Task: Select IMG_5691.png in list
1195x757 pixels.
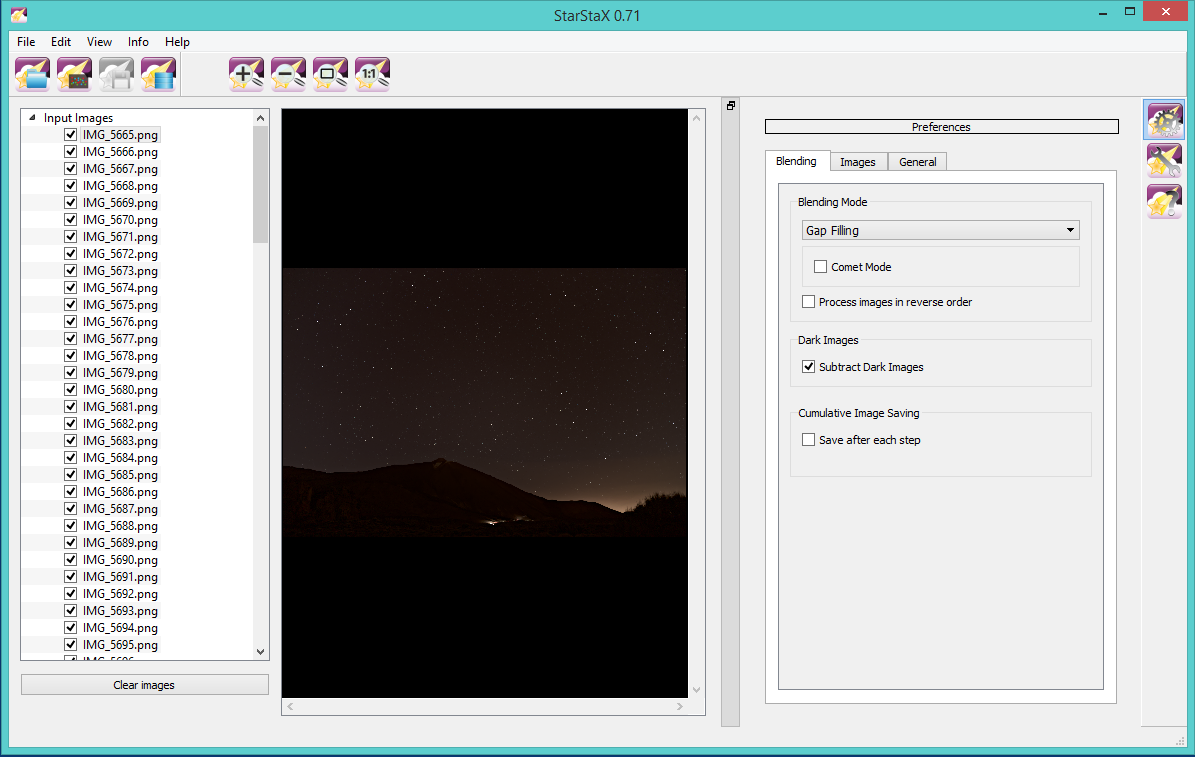Action: click(x=120, y=577)
